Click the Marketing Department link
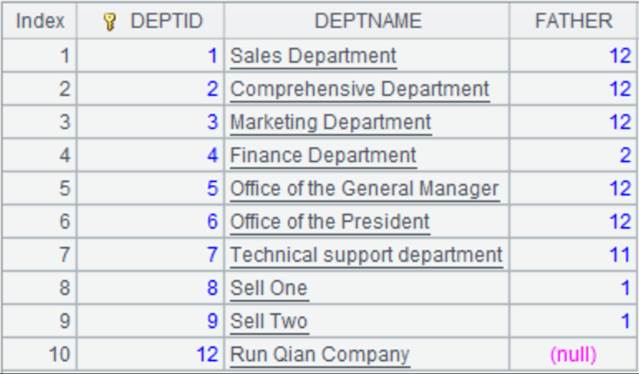The width and height of the screenshot is (639, 374). tap(331, 122)
